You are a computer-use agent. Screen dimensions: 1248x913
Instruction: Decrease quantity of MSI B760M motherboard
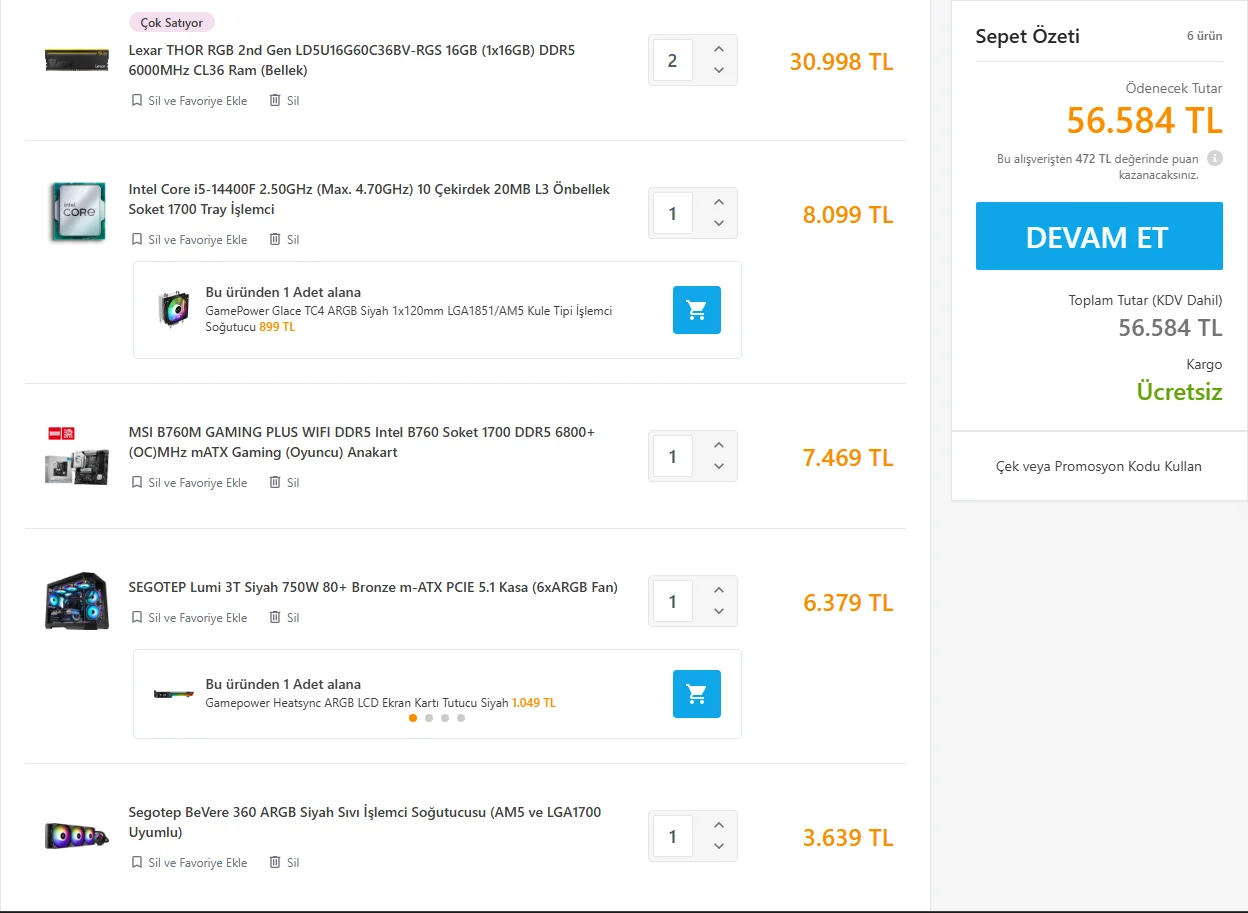718,467
